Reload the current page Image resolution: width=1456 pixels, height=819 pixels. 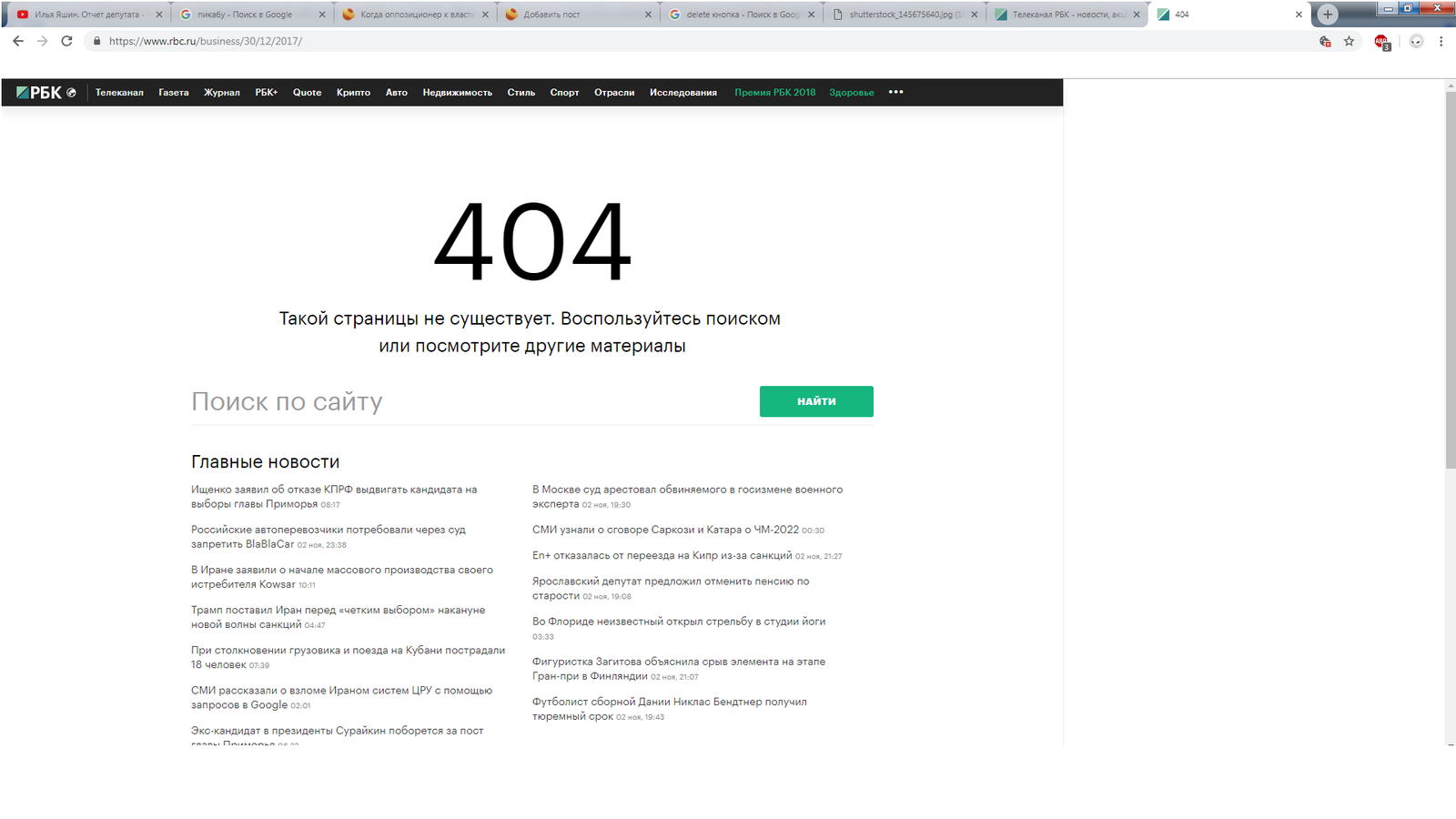[x=66, y=41]
